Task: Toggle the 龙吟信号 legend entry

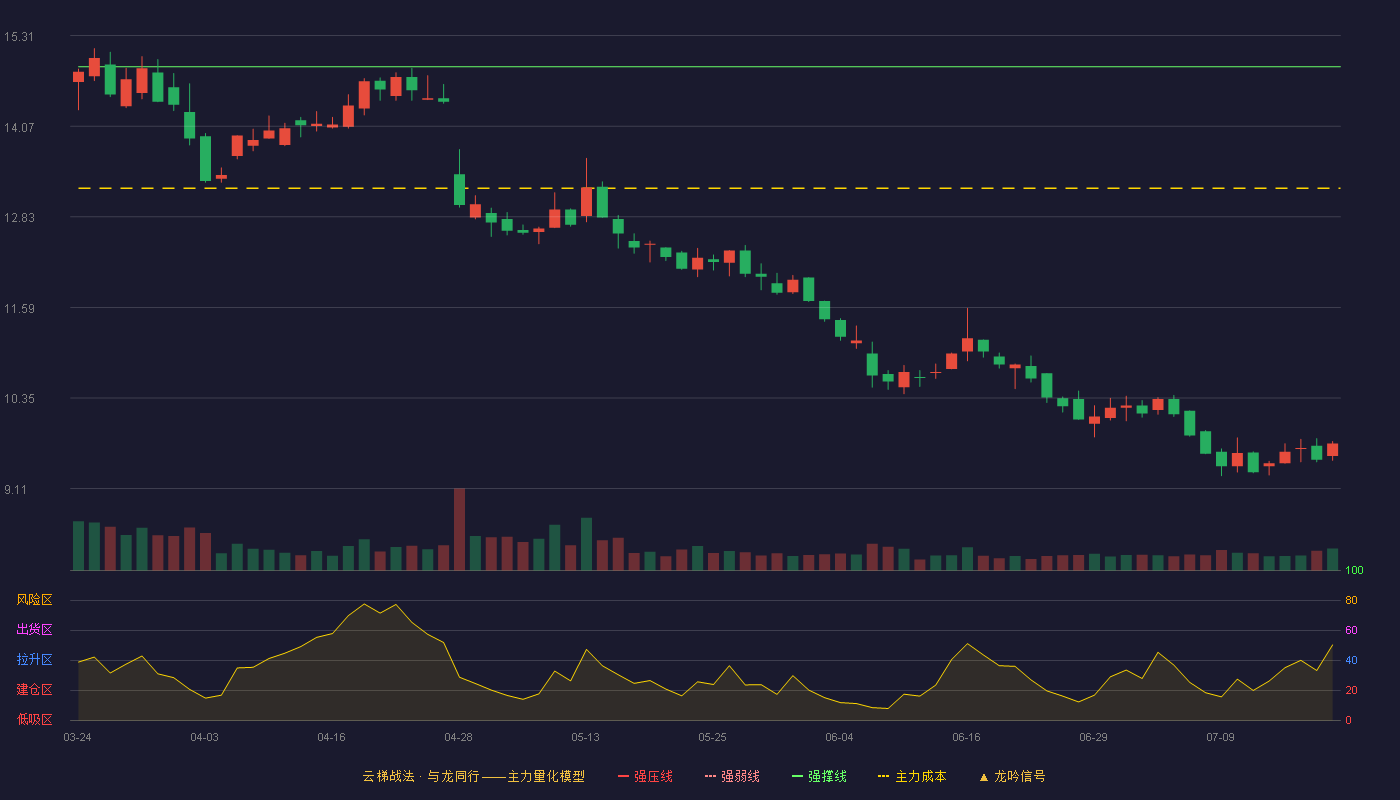Action: pos(1012,776)
